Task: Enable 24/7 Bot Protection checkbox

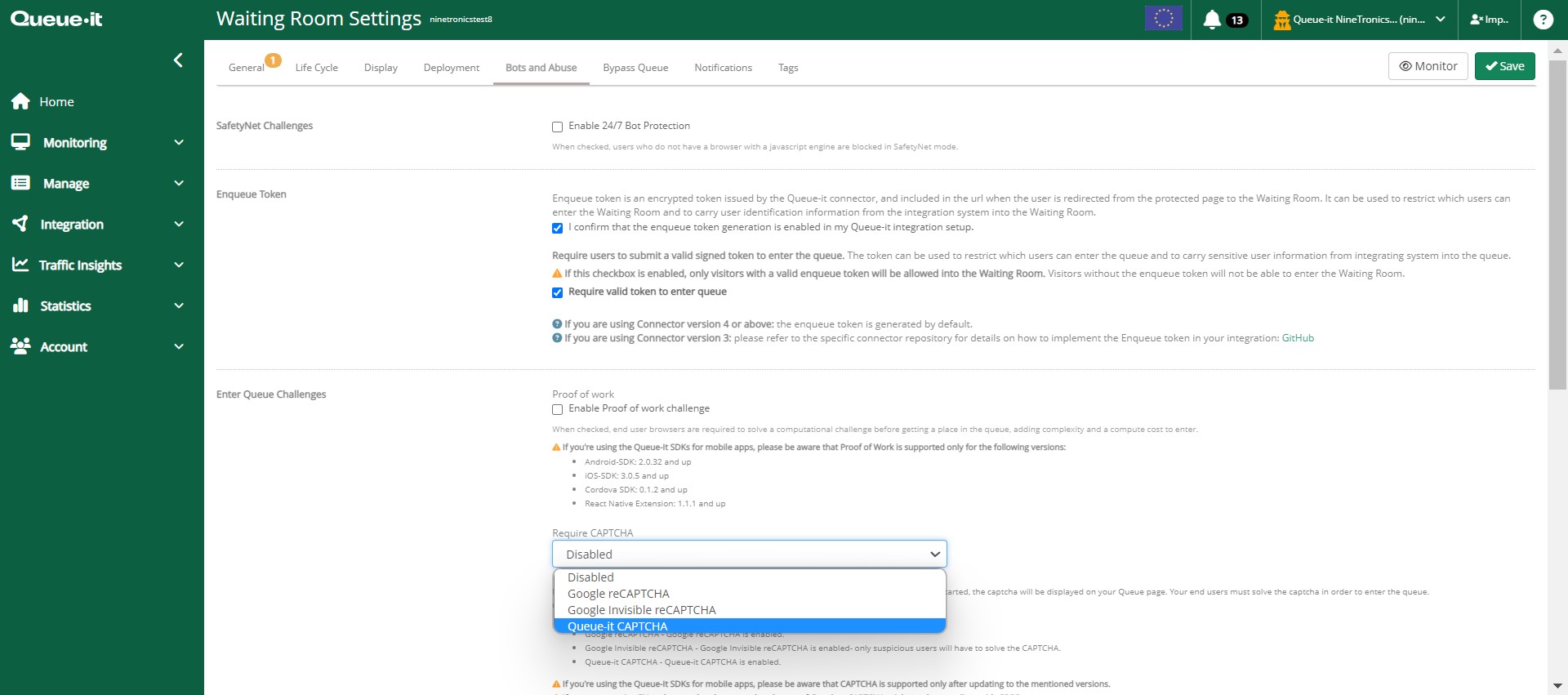Action: (x=557, y=127)
